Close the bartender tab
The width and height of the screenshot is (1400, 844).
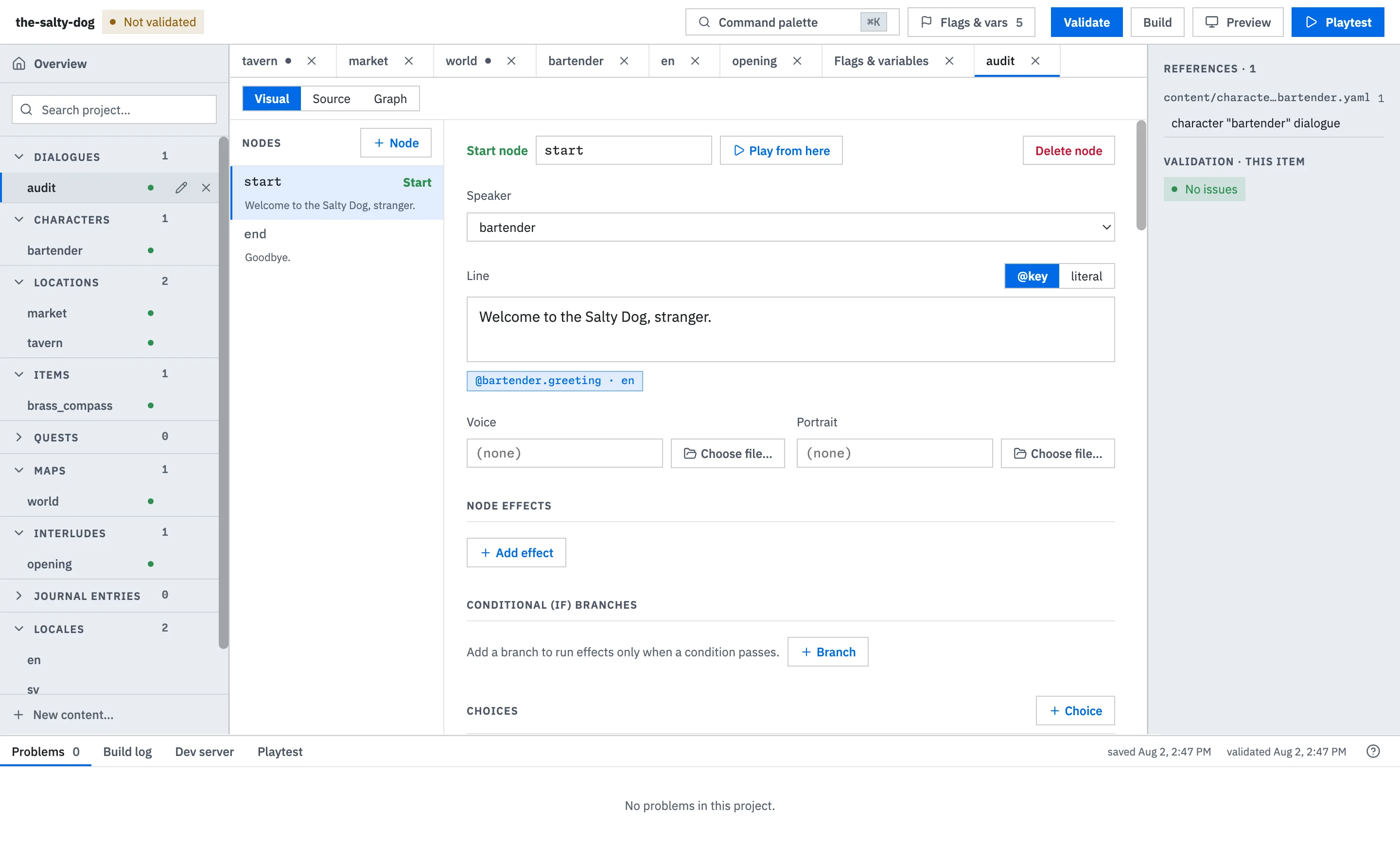[x=624, y=61]
